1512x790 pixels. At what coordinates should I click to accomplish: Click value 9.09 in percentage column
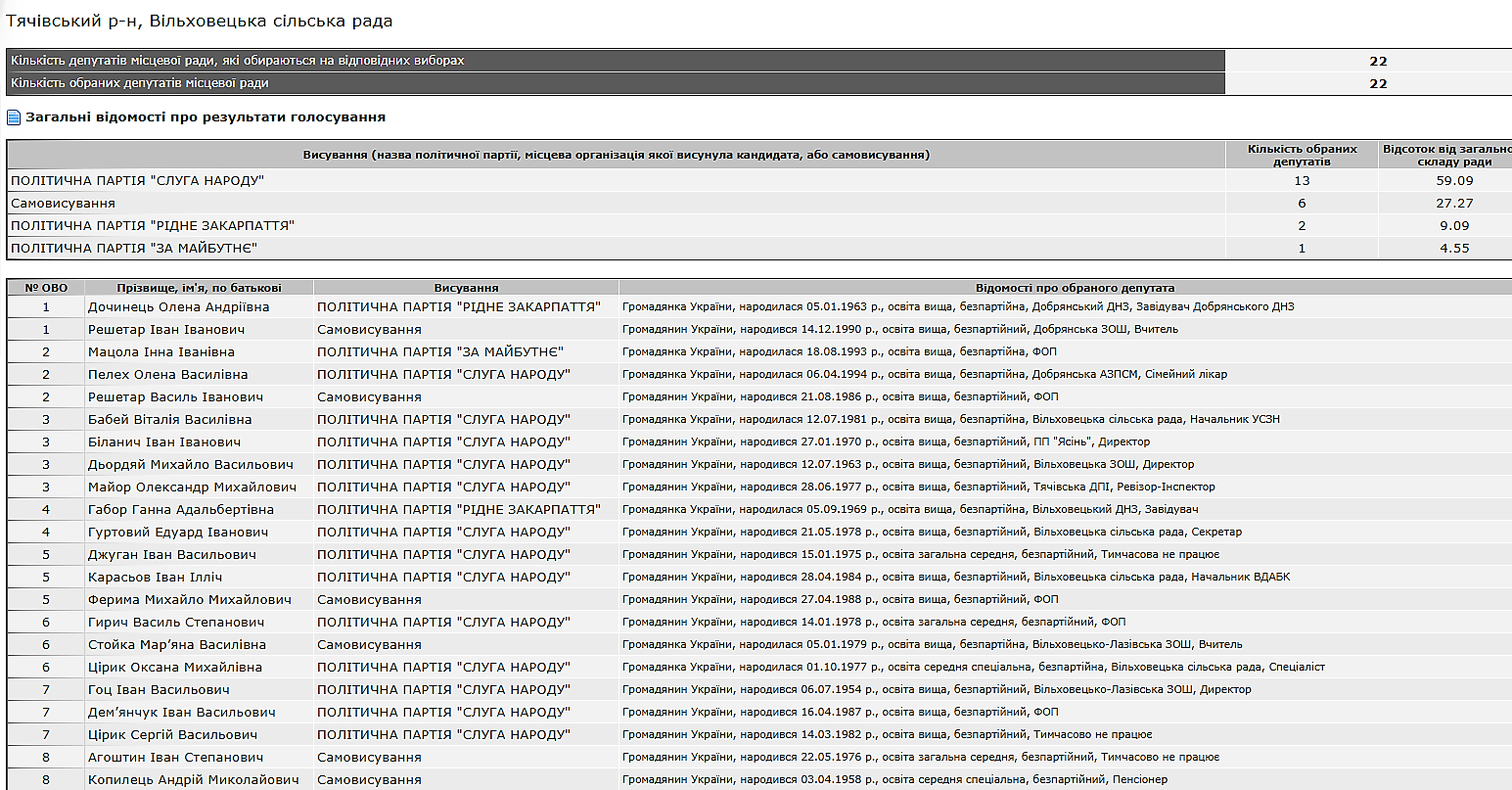pos(1453,226)
